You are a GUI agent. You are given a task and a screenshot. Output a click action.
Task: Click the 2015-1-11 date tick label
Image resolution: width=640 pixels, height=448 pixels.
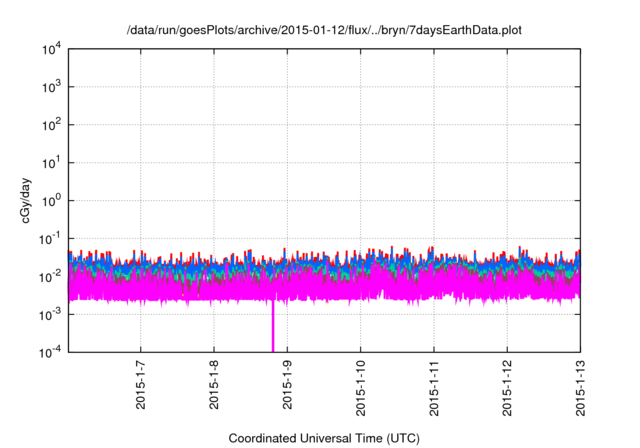[x=434, y=388]
